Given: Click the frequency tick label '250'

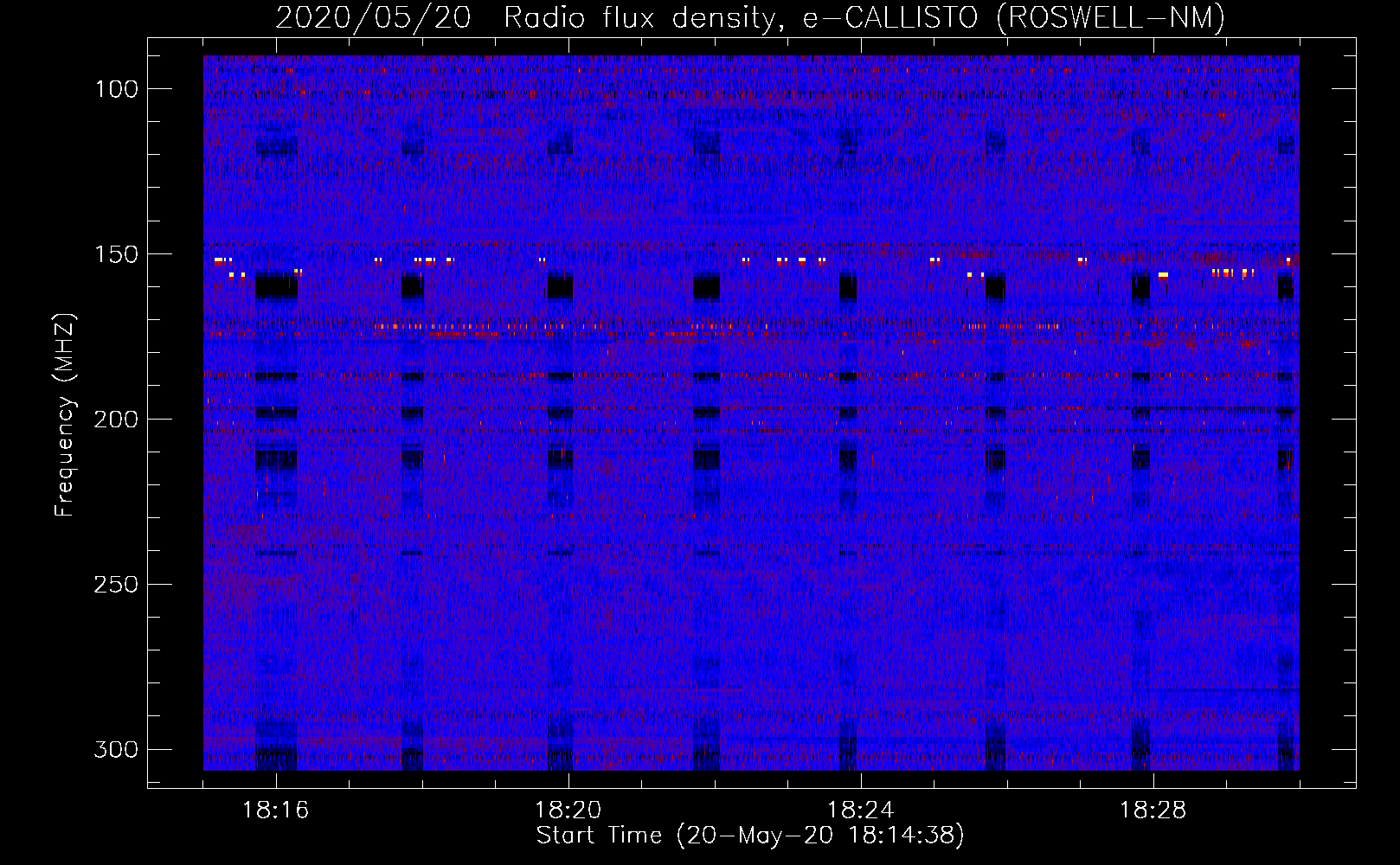Looking at the screenshot, I should point(115,585).
